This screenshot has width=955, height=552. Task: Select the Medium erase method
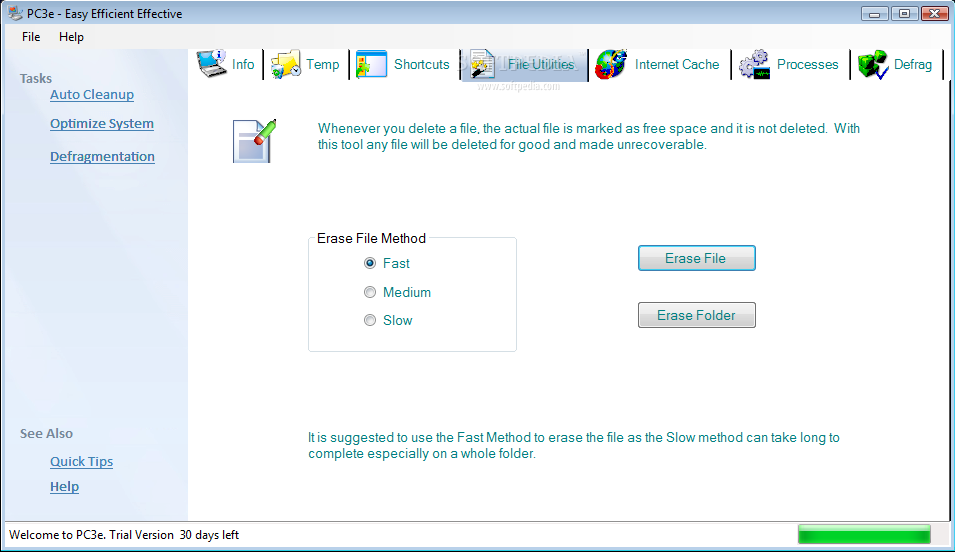370,292
